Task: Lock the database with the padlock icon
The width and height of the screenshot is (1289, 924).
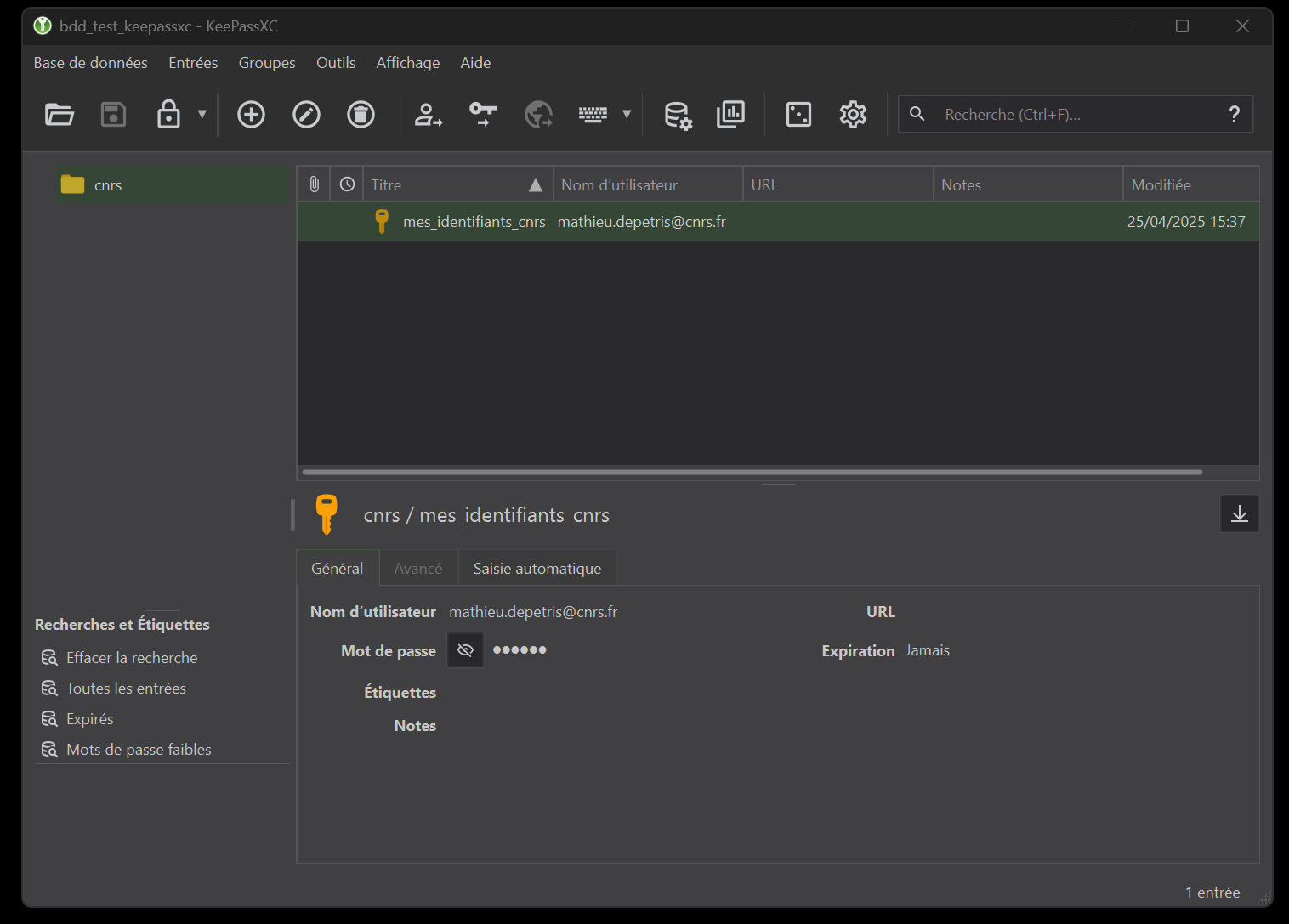Action: (x=168, y=114)
